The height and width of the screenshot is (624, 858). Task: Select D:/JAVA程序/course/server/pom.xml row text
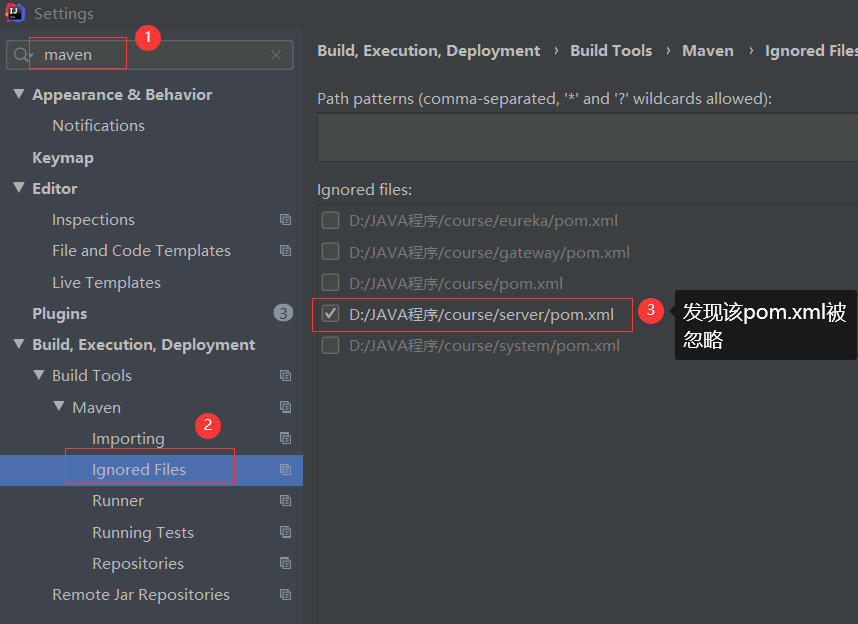pyautogui.click(x=482, y=315)
